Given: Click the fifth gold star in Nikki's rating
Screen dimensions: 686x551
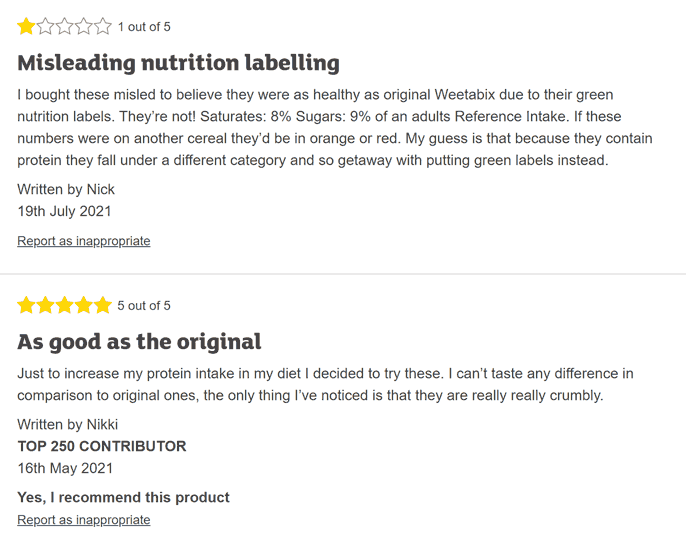Looking at the screenshot, I should tap(103, 305).
